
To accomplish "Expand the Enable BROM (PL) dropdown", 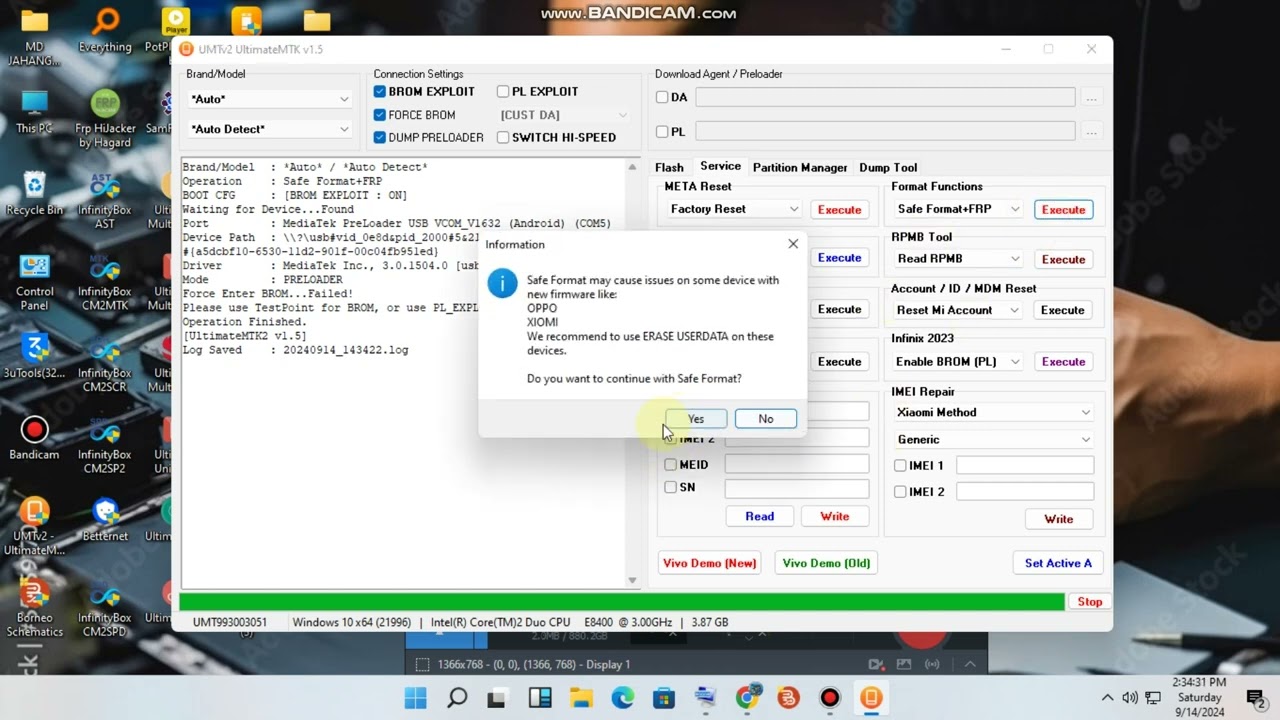I will coord(958,362).
